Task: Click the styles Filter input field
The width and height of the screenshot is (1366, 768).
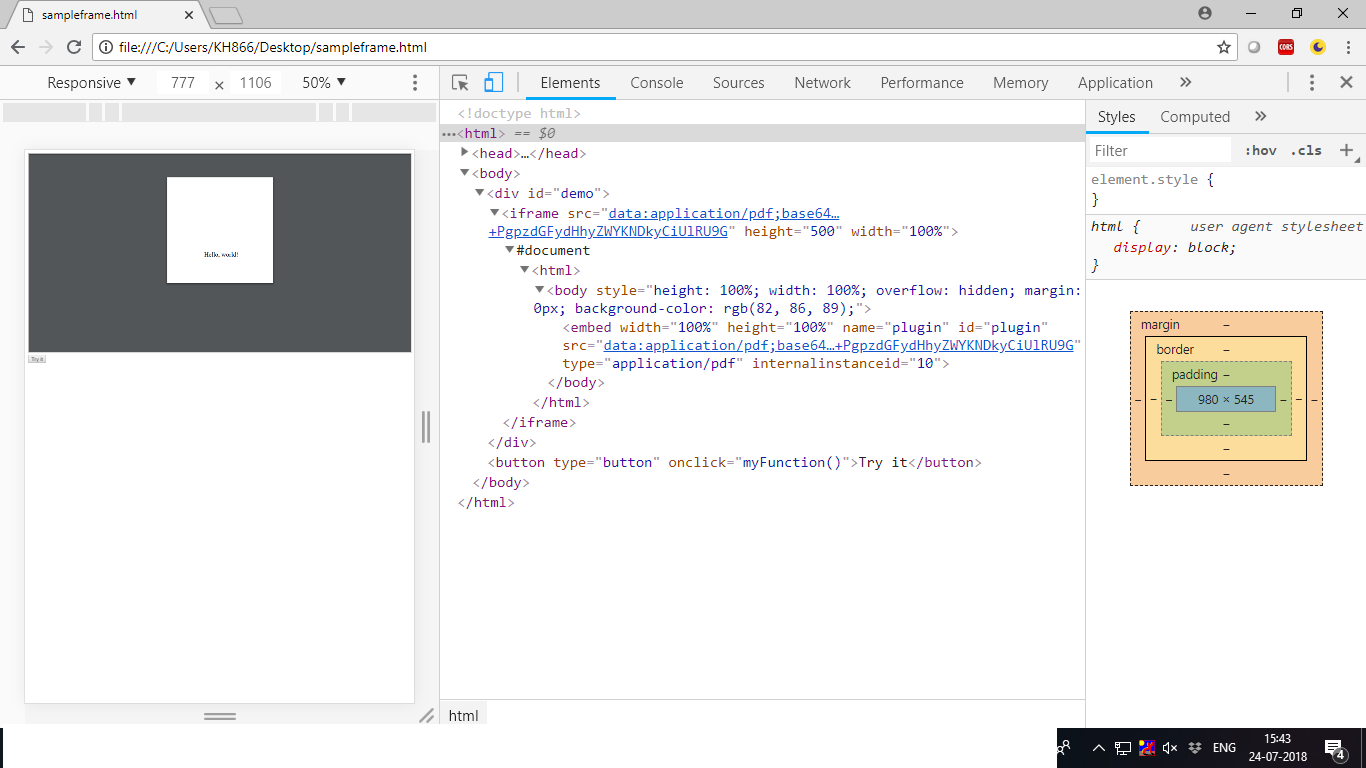Action: pyautogui.click(x=1160, y=151)
